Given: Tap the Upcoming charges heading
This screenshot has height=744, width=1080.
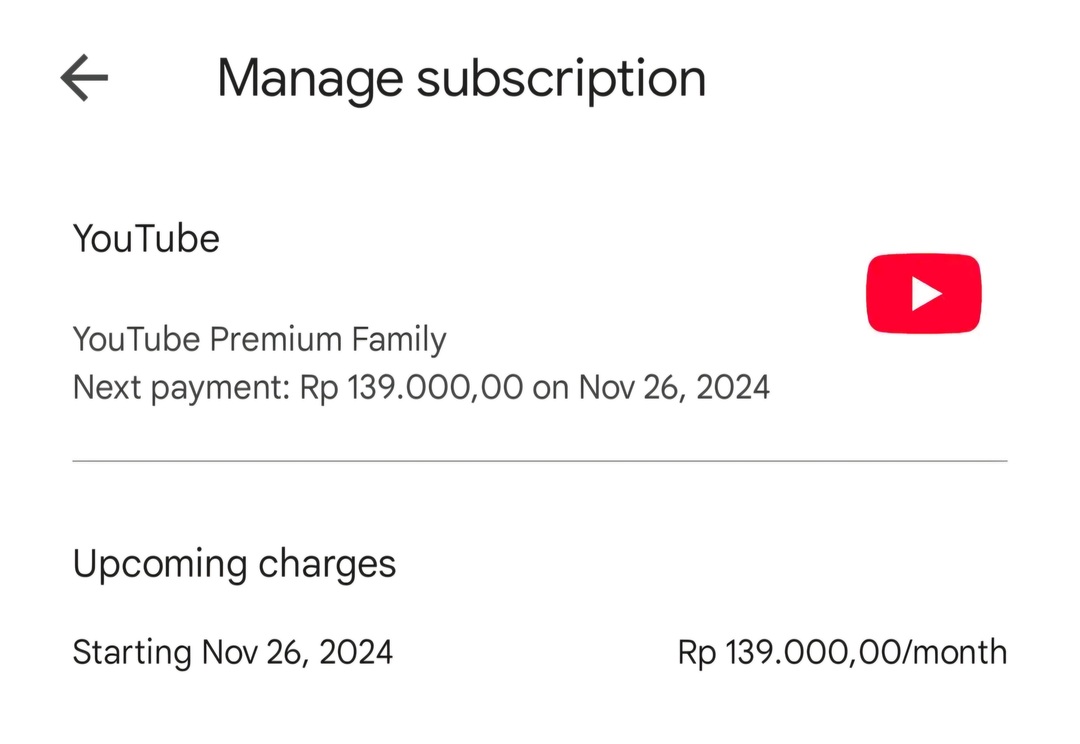Looking at the screenshot, I should tap(234, 564).
